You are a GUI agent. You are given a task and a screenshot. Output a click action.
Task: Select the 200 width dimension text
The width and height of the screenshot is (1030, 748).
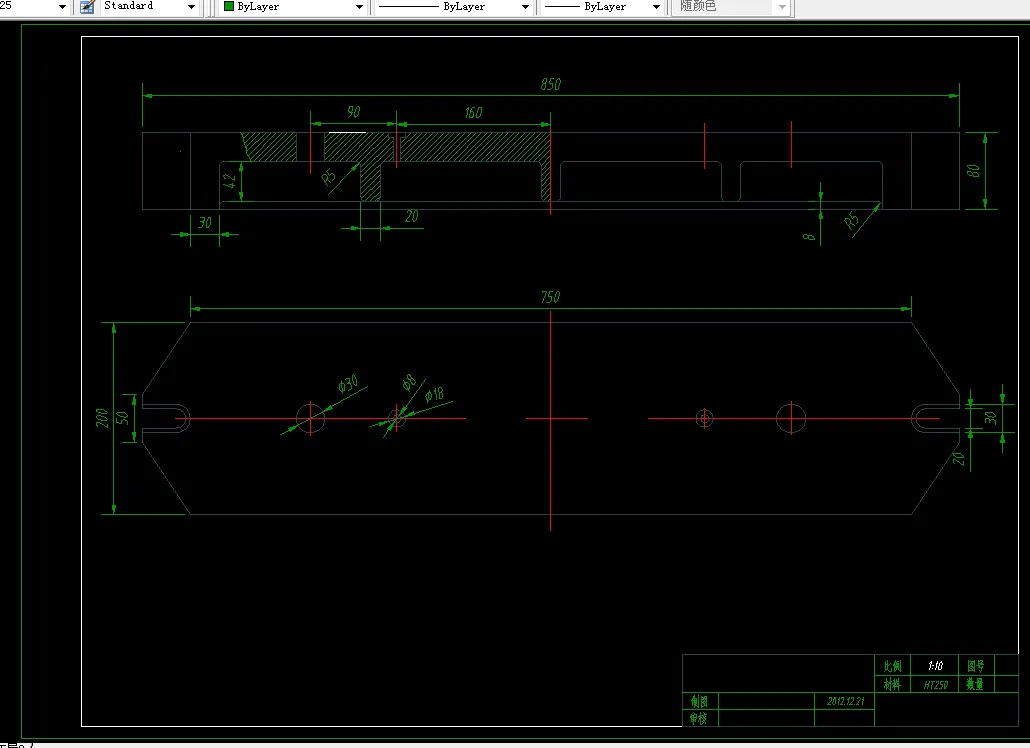[102, 418]
